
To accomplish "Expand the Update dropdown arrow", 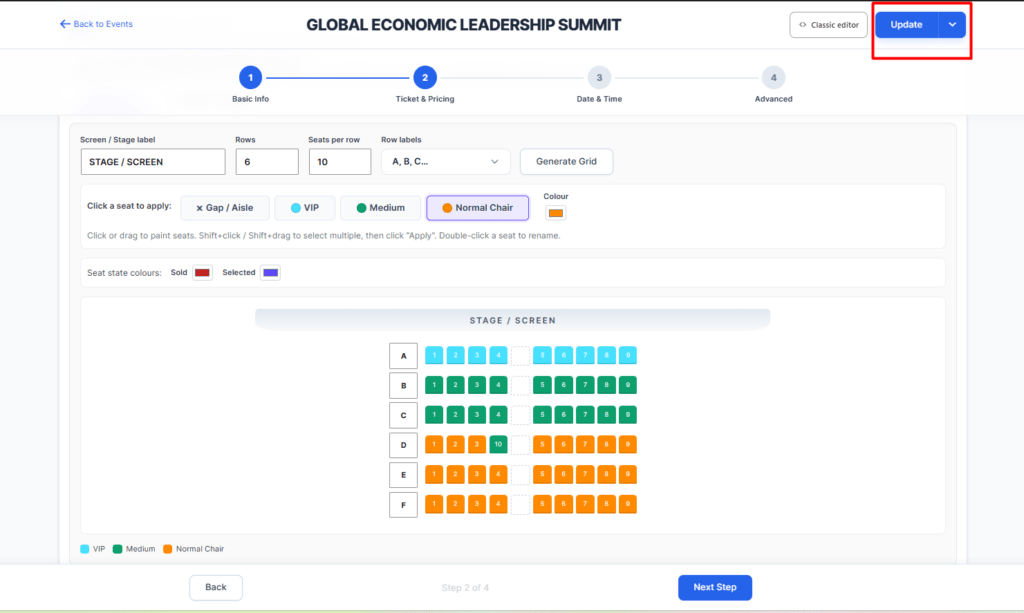I will (952, 25).
